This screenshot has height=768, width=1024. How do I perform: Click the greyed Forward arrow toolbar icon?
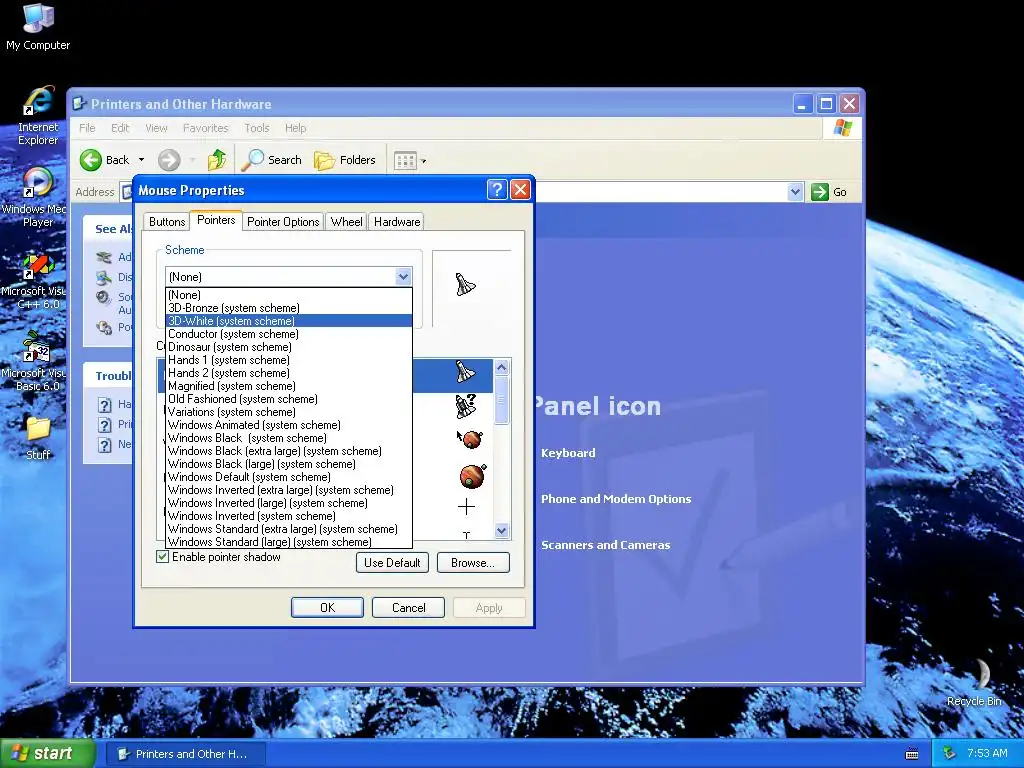pyautogui.click(x=169, y=160)
